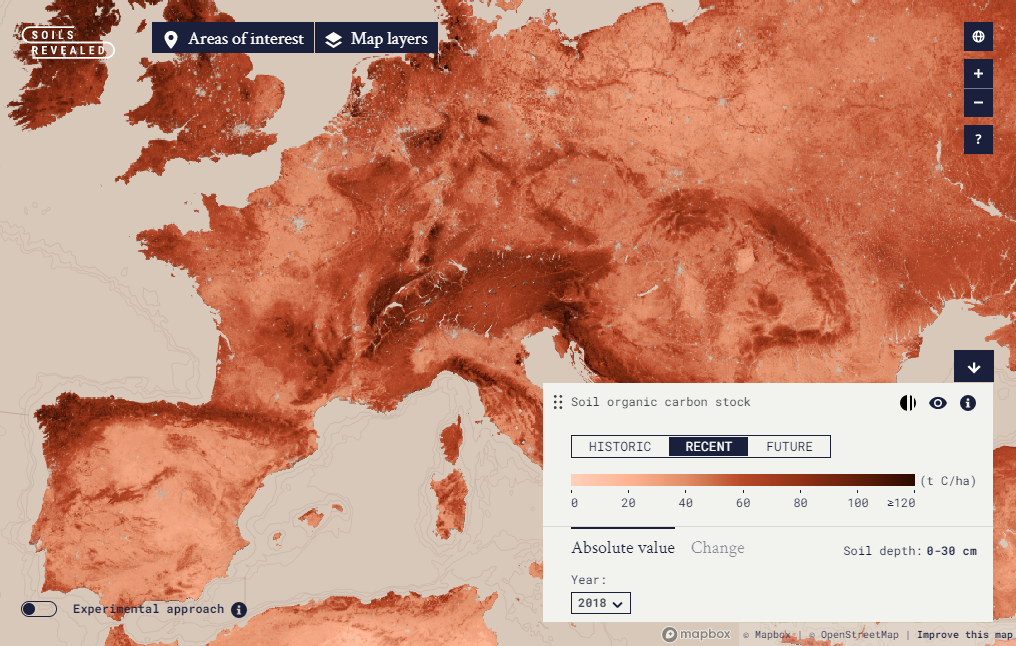
Task: Toggle the Experimental approach switch
Action: click(40, 609)
